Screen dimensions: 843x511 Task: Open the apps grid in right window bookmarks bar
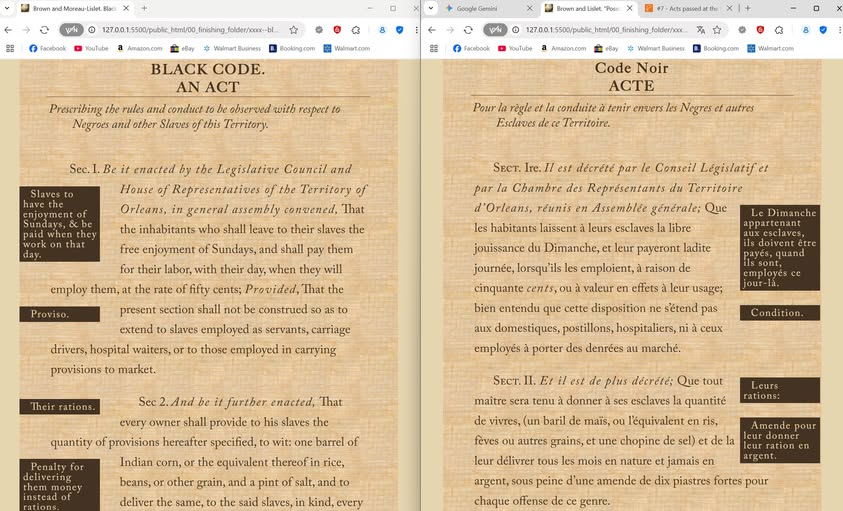[x=434, y=48]
